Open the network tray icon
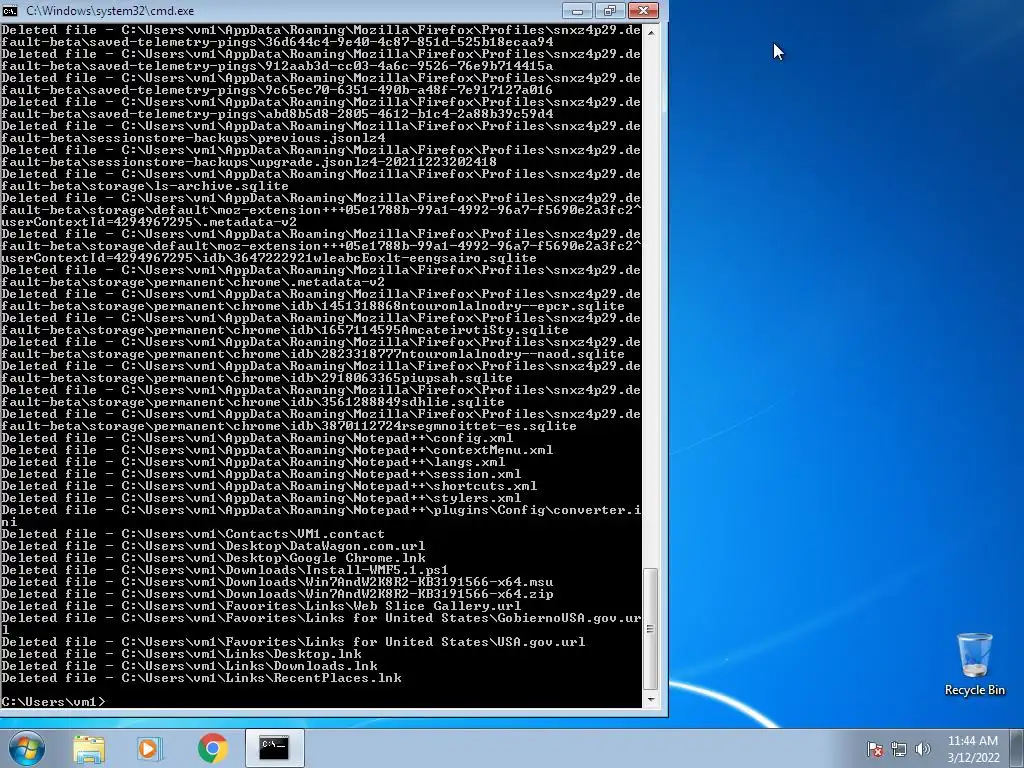This screenshot has height=768, width=1024. pos(899,748)
